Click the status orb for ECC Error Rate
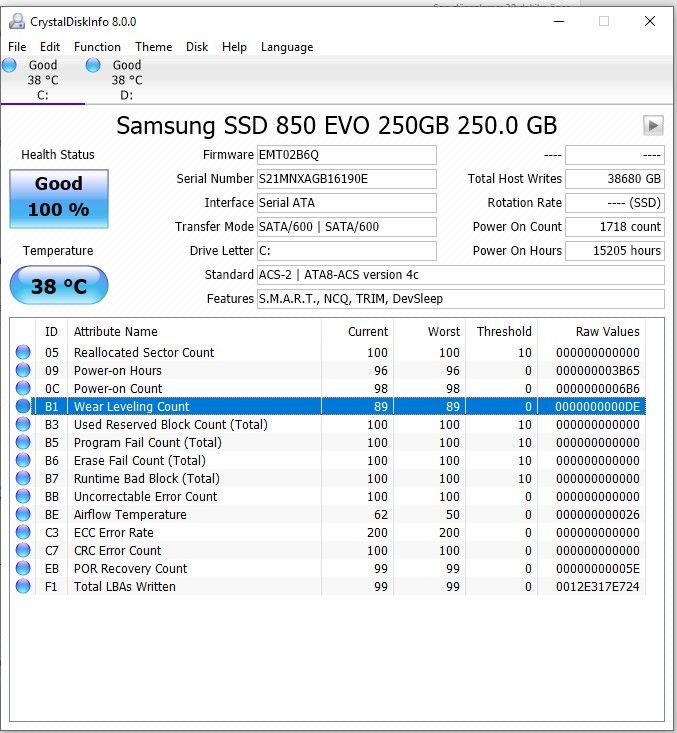Screen dimensions: 677x733 (x=23, y=532)
